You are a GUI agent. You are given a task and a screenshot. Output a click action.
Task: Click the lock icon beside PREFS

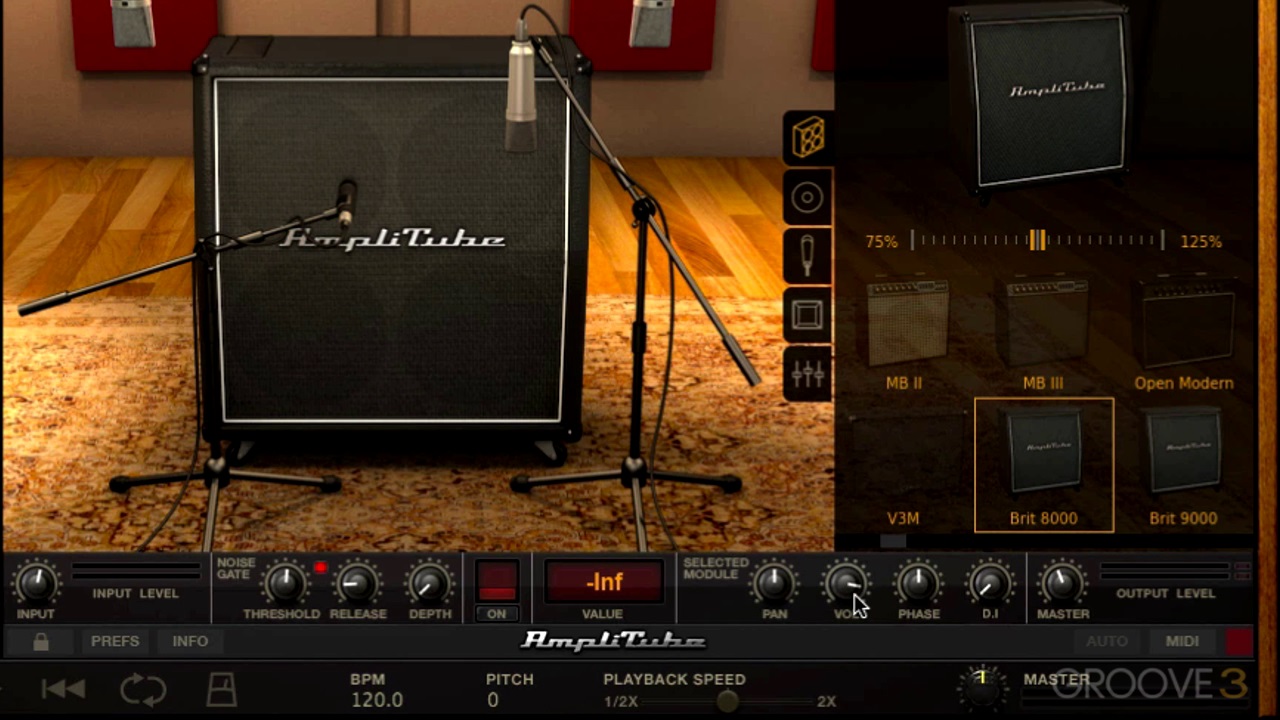(x=40, y=642)
